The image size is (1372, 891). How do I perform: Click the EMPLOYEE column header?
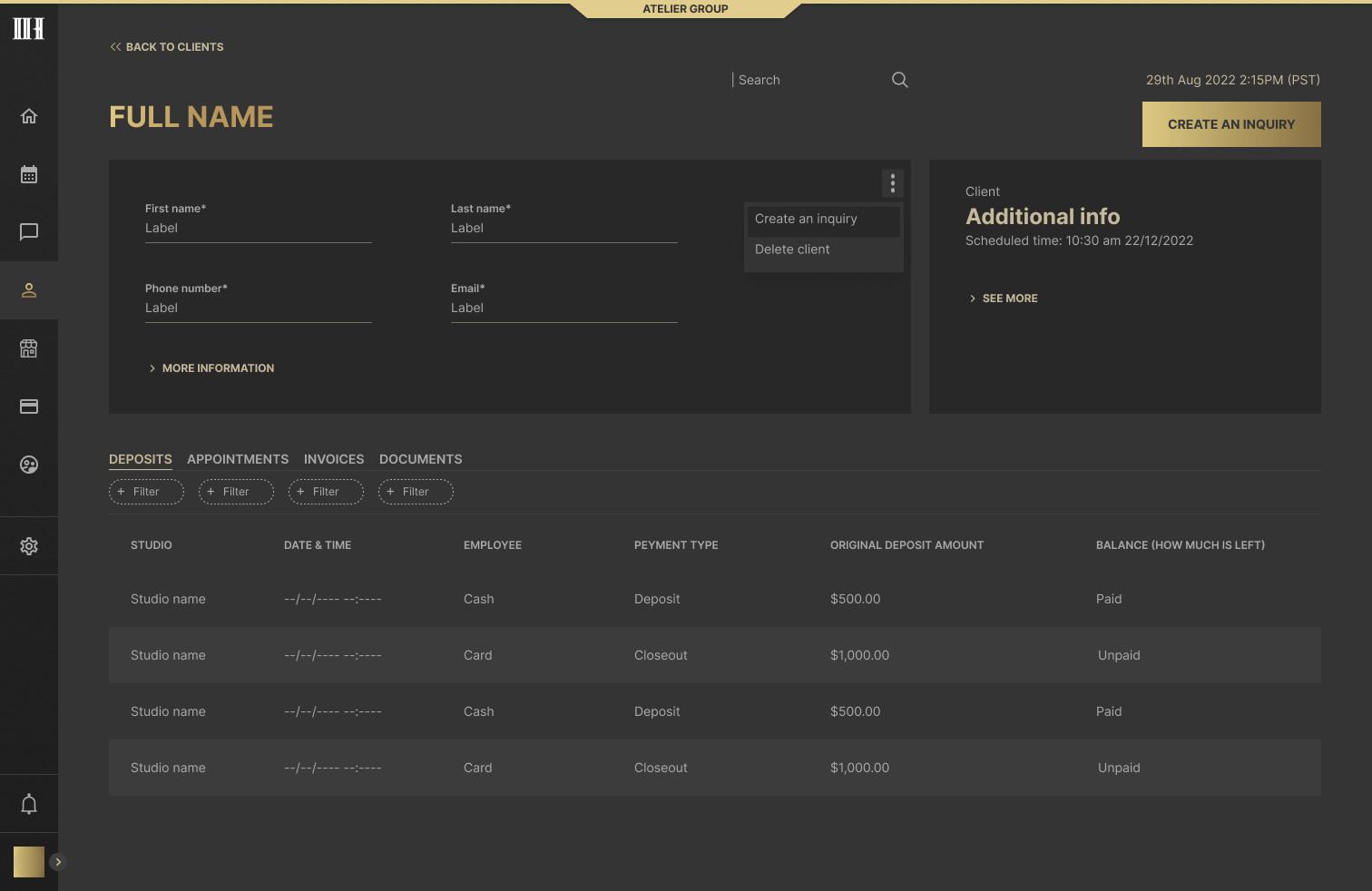493,545
